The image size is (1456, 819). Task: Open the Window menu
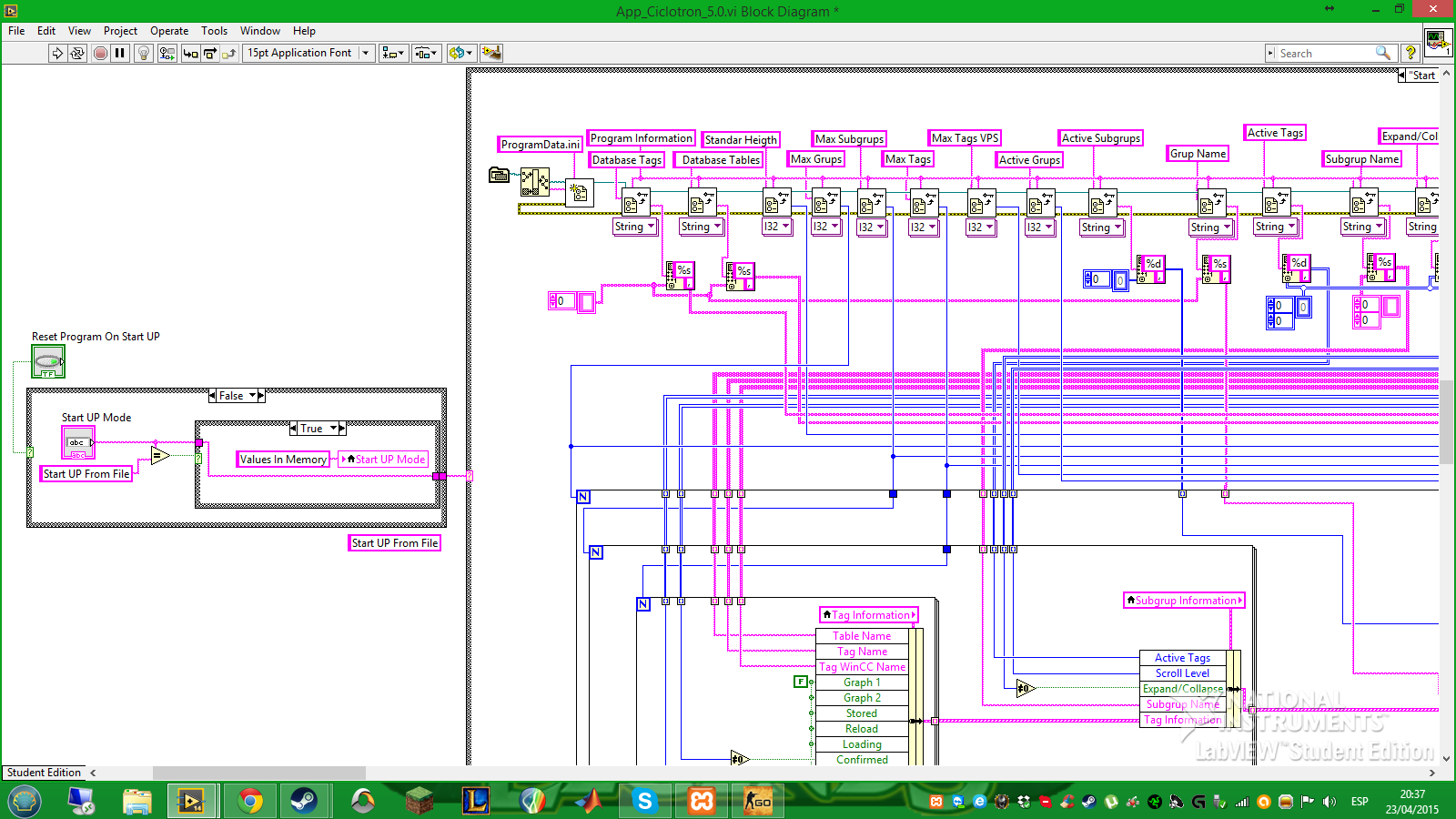click(x=260, y=31)
